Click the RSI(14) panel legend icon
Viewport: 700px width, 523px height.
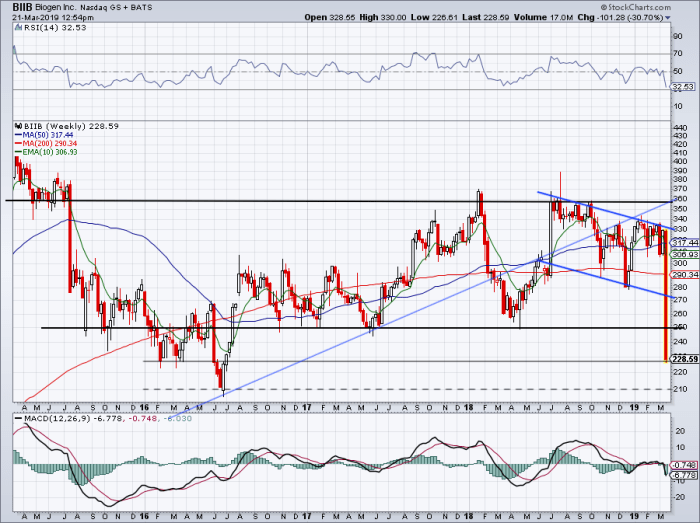(x=18, y=28)
